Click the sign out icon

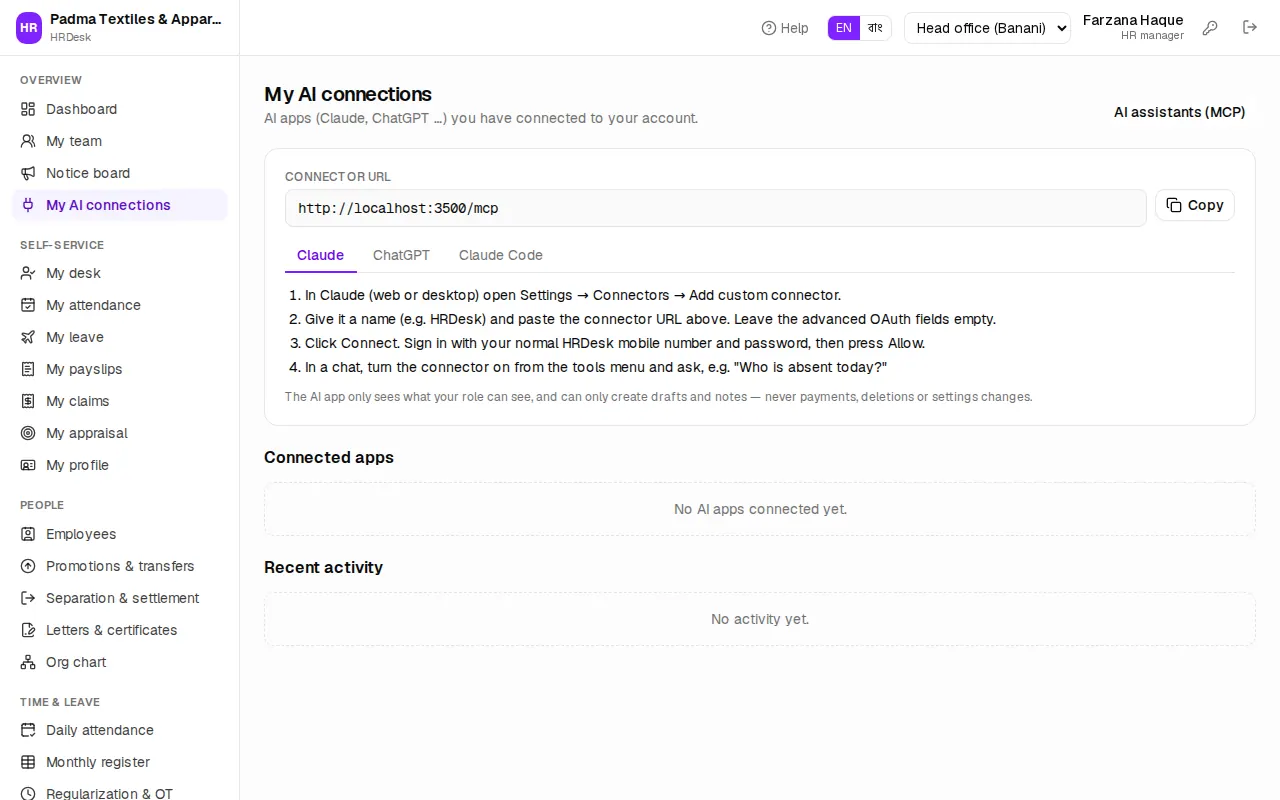click(1250, 28)
